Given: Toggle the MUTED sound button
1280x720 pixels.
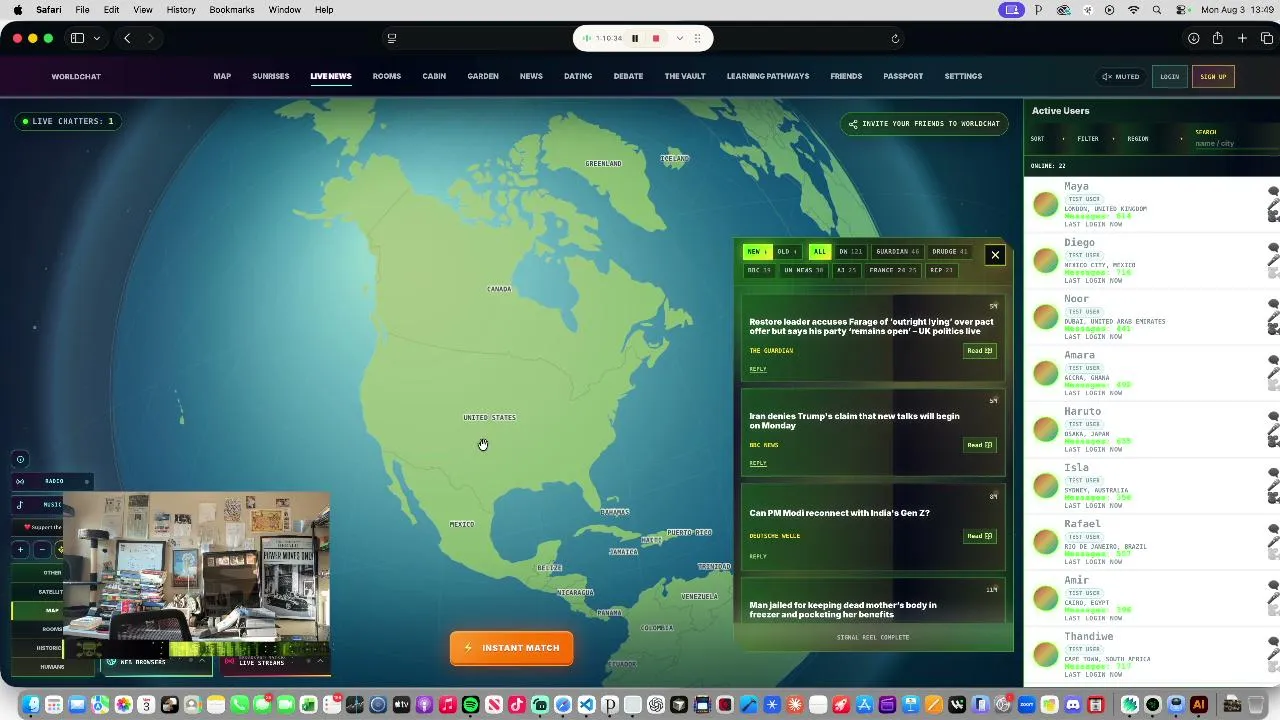Looking at the screenshot, I should 1120,76.
